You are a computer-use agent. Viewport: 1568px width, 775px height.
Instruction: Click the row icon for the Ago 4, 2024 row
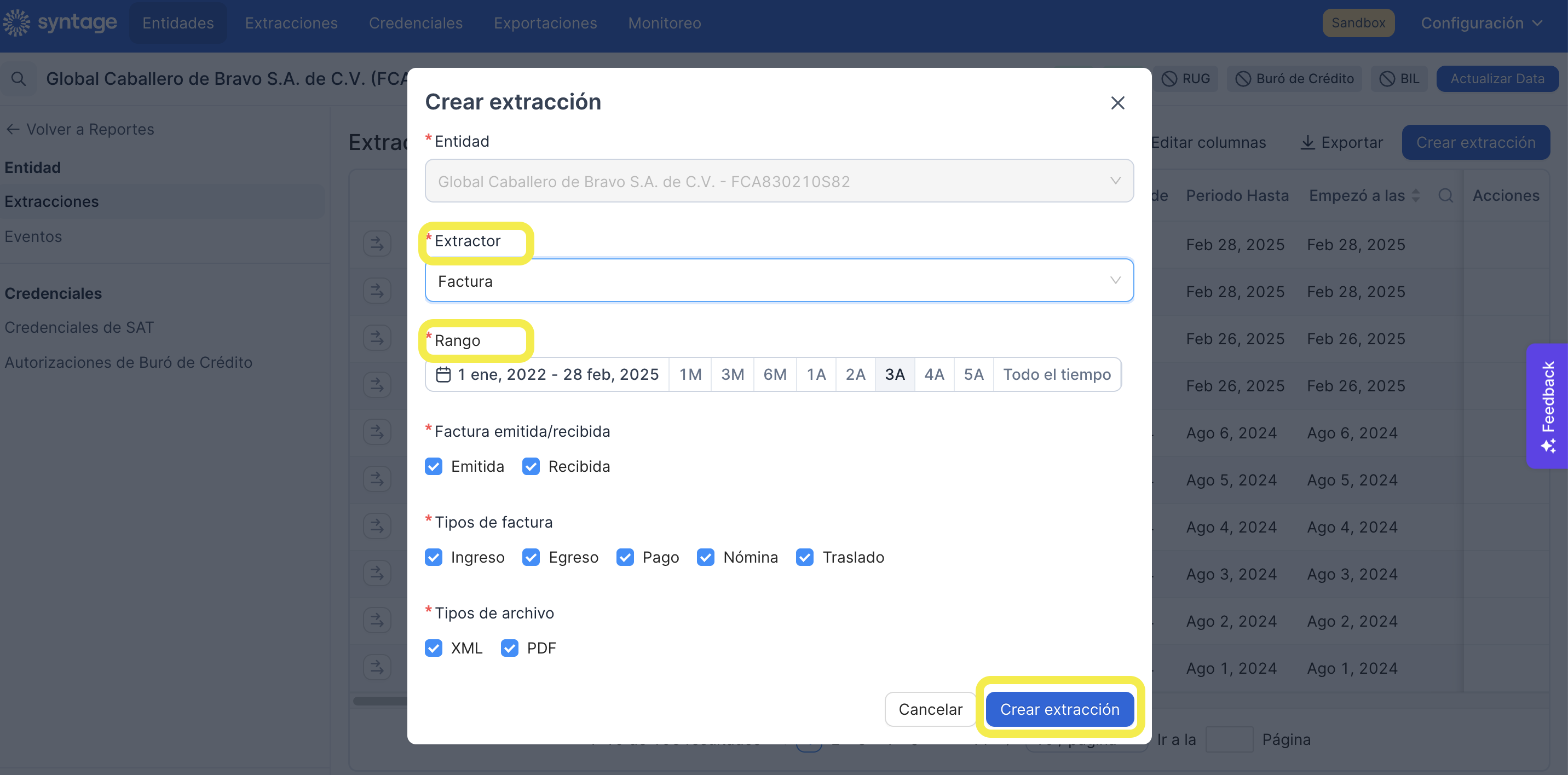coord(377,526)
